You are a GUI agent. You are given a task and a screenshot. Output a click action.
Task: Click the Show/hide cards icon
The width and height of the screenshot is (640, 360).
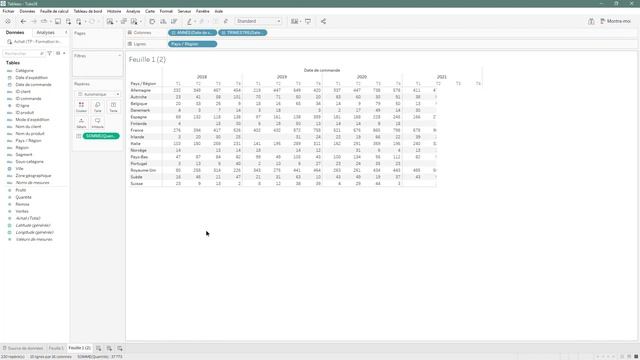(294, 21)
